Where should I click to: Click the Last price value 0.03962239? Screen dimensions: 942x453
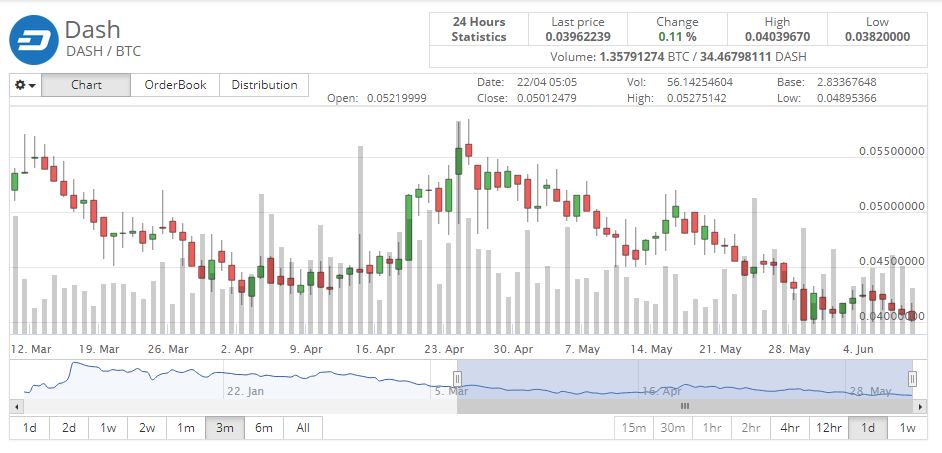pyautogui.click(x=578, y=37)
